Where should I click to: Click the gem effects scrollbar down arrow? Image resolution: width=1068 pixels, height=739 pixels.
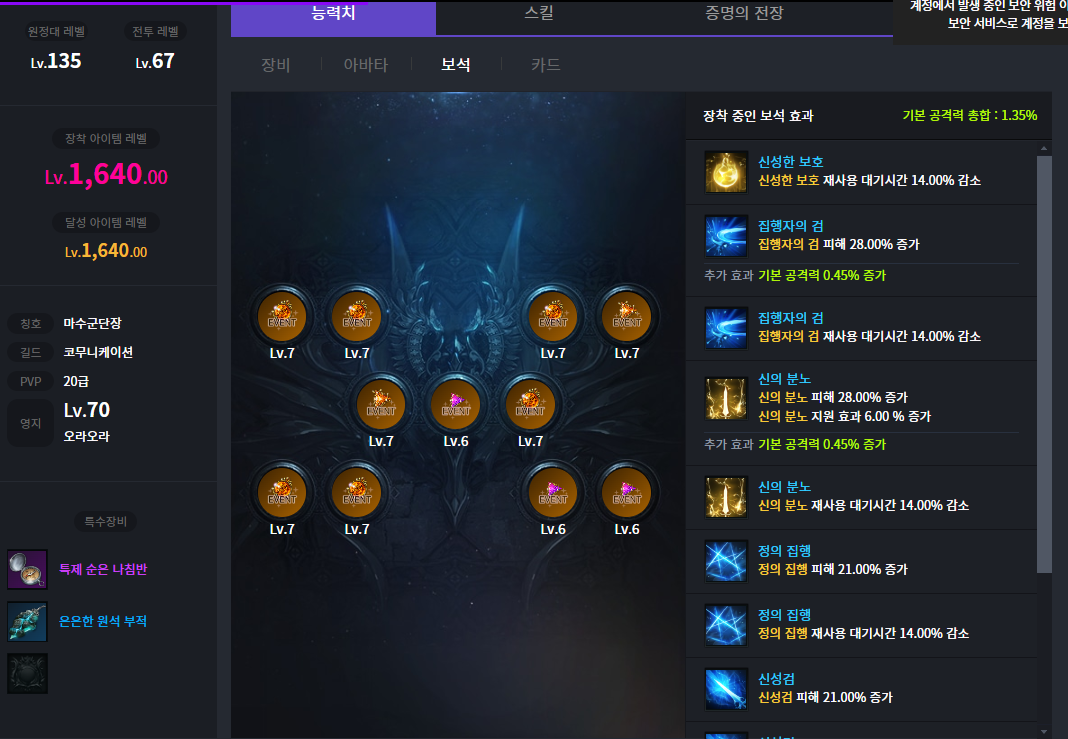coord(1044,732)
